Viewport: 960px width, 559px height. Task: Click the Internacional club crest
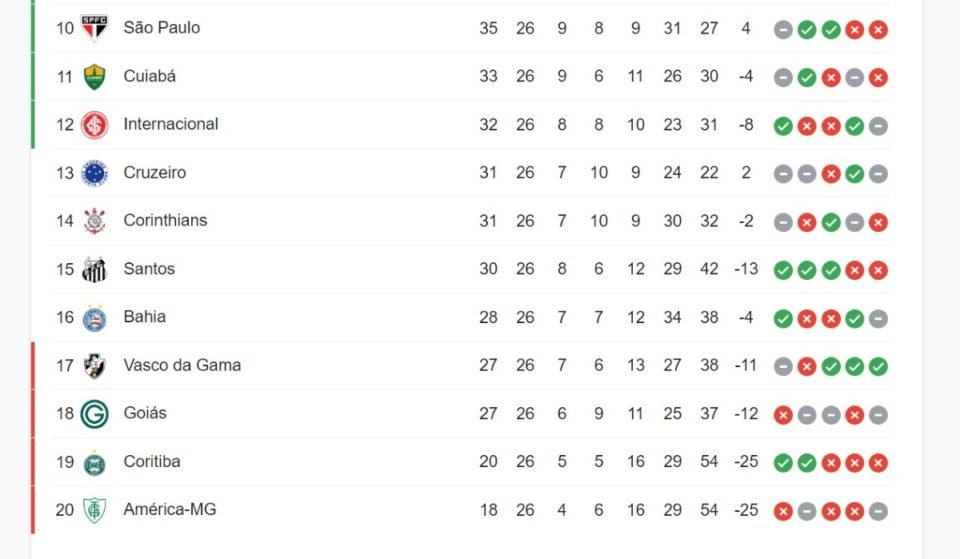(94, 125)
